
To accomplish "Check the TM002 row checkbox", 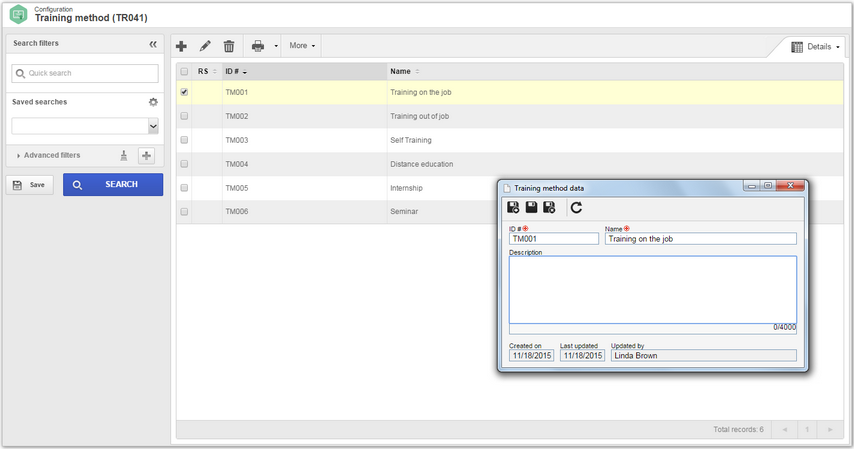I will click(184, 116).
